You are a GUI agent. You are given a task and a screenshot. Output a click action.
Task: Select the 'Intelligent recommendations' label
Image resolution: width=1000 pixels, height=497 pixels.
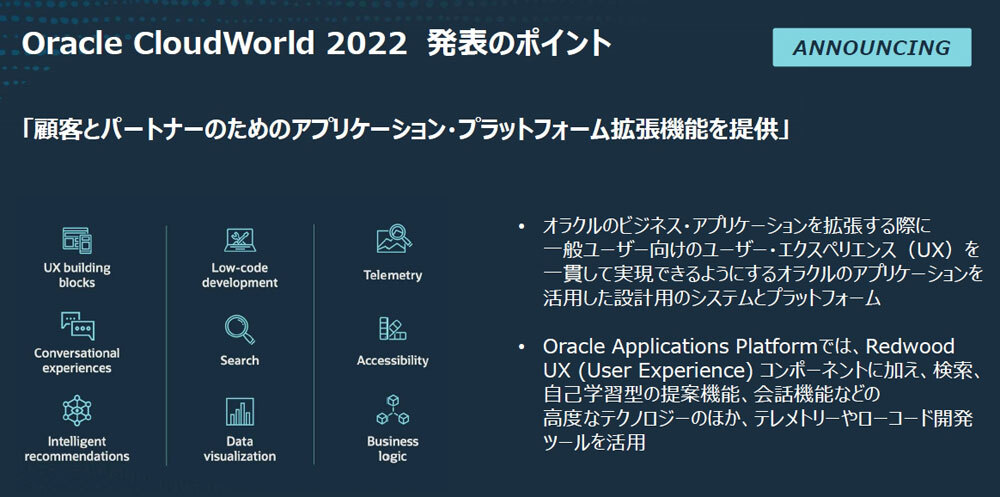pyautogui.click(x=77, y=449)
